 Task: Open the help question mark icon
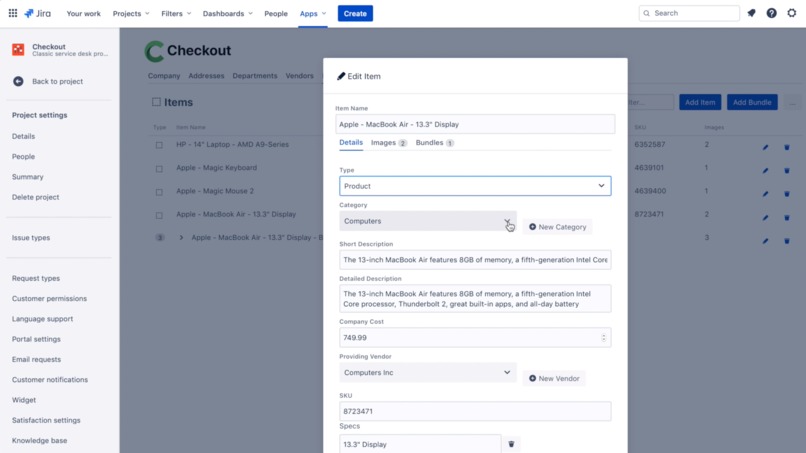tap(772, 13)
